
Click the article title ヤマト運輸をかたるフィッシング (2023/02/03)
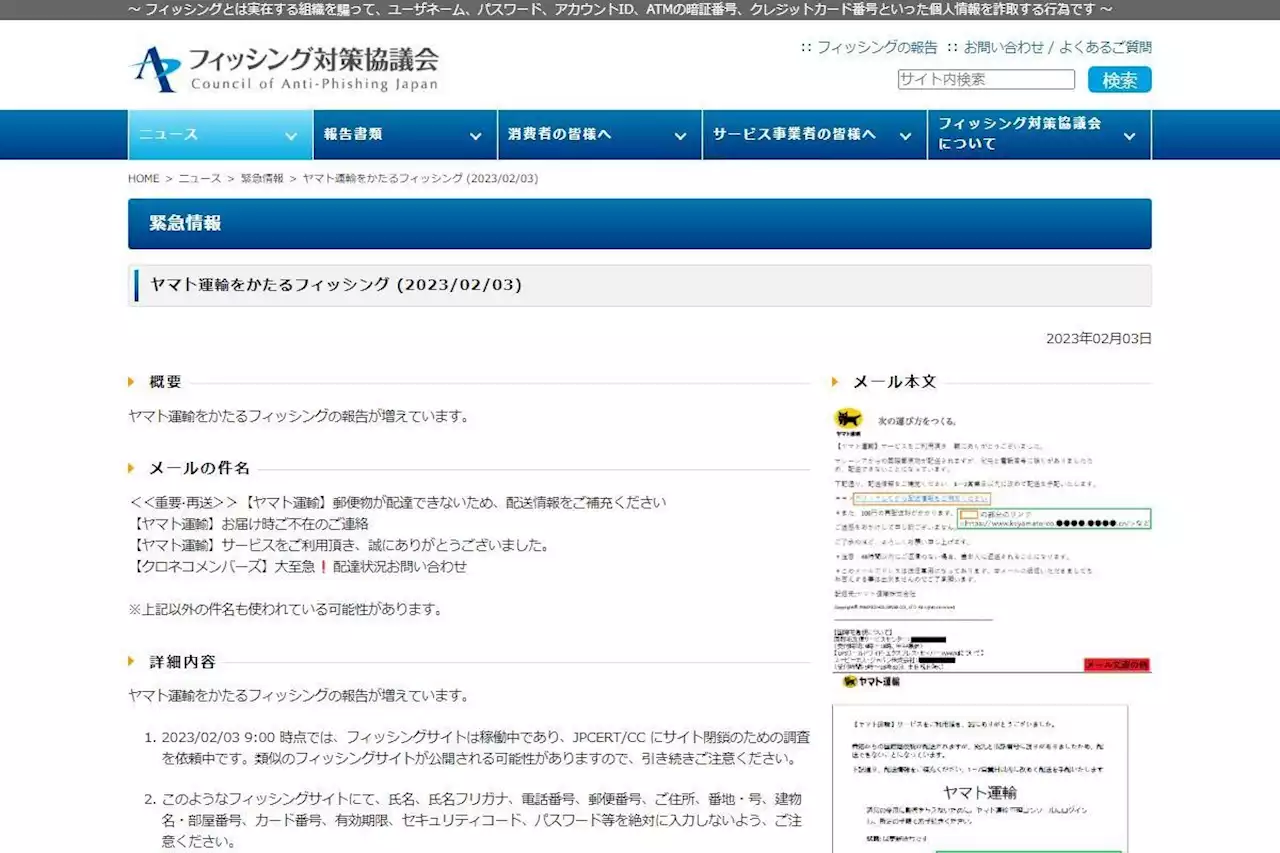[x=336, y=285]
